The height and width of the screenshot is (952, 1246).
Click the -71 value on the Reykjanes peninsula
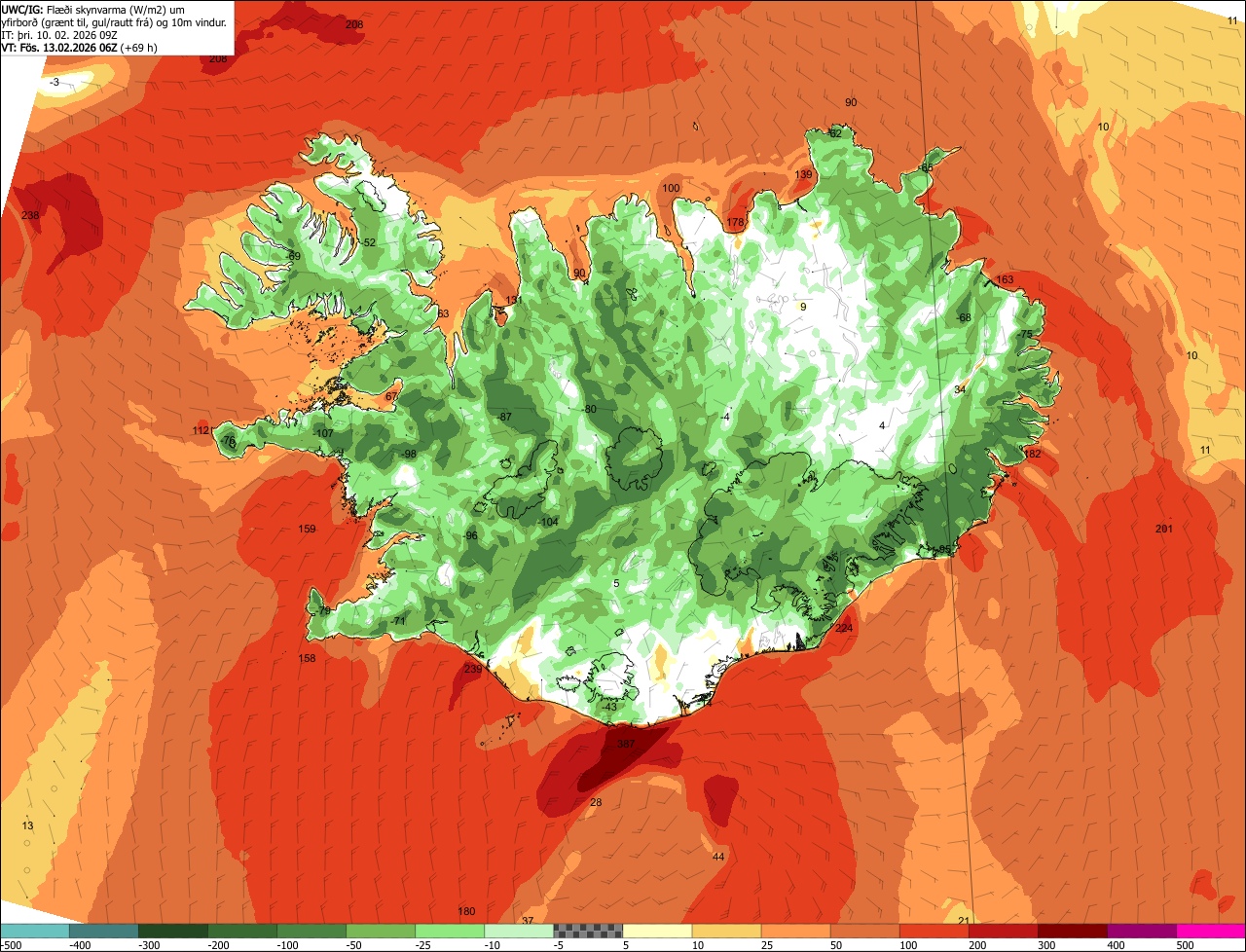[x=398, y=621]
